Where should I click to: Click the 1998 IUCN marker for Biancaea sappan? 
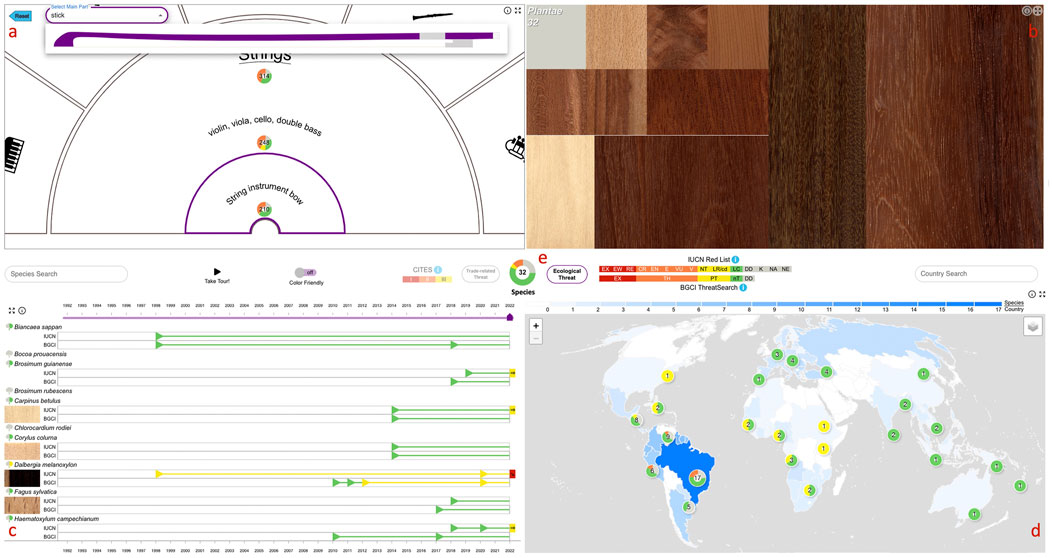(x=159, y=336)
